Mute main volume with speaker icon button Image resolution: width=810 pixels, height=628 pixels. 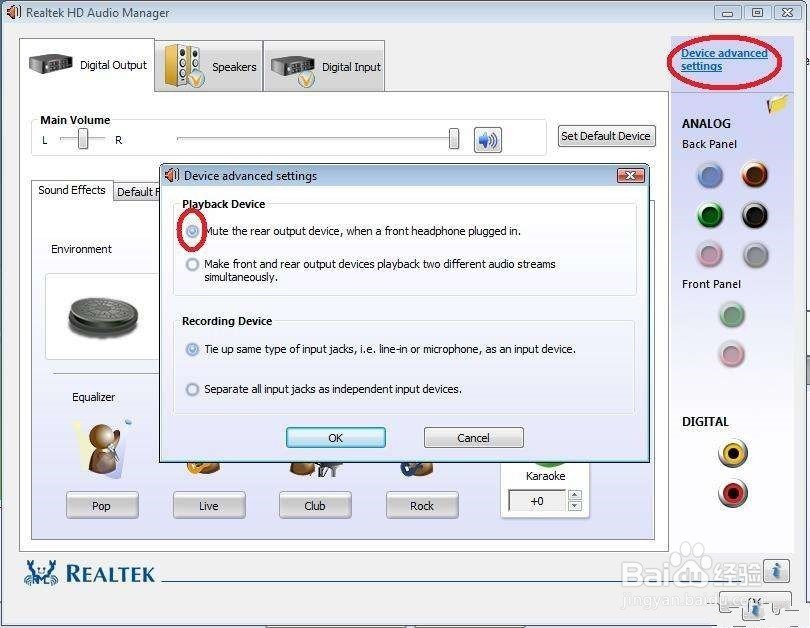[x=488, y=139]
